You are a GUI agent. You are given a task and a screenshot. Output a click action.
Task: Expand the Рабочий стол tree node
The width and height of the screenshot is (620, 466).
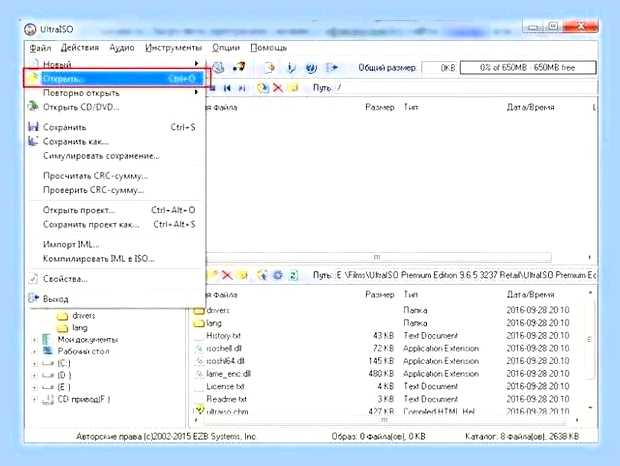(x=34, y=351)
